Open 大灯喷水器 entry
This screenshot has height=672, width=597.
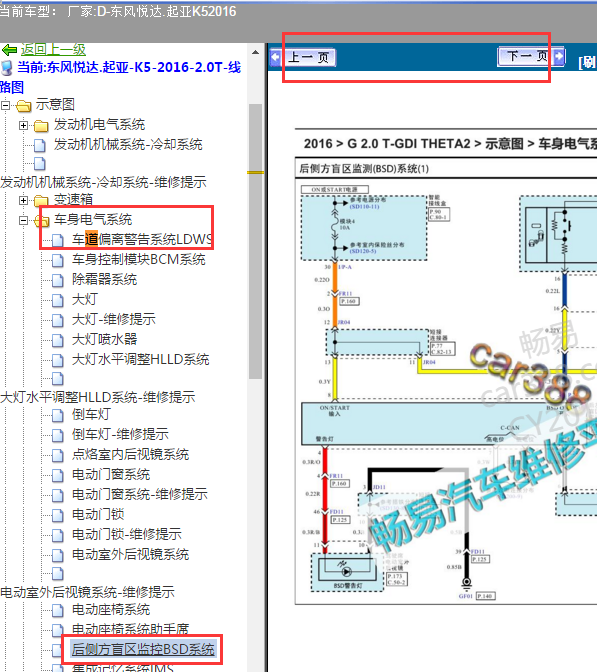[x=105, y=339]
